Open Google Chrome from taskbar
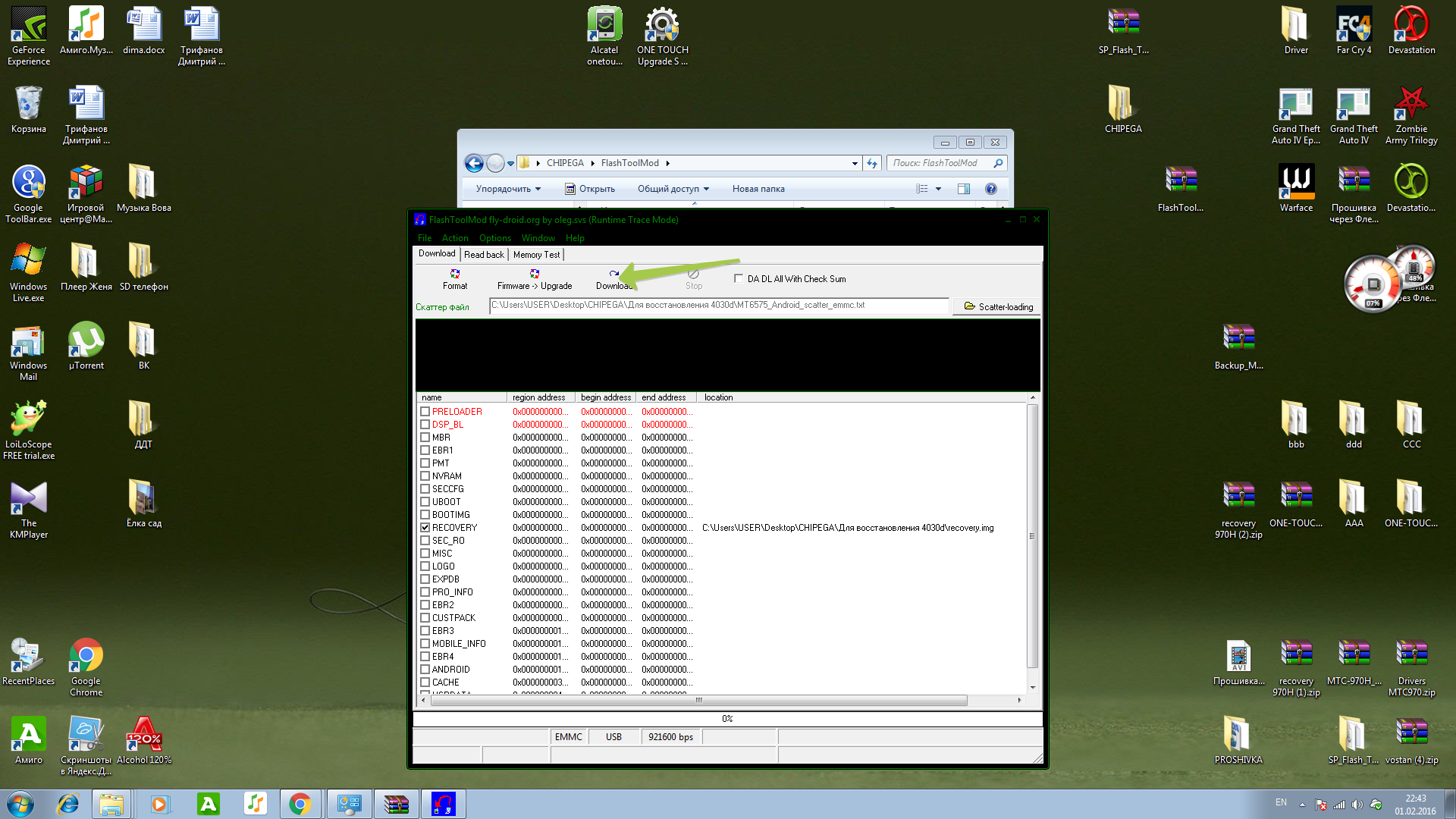This screenshot has height=819, width=1456. point(300,804)
